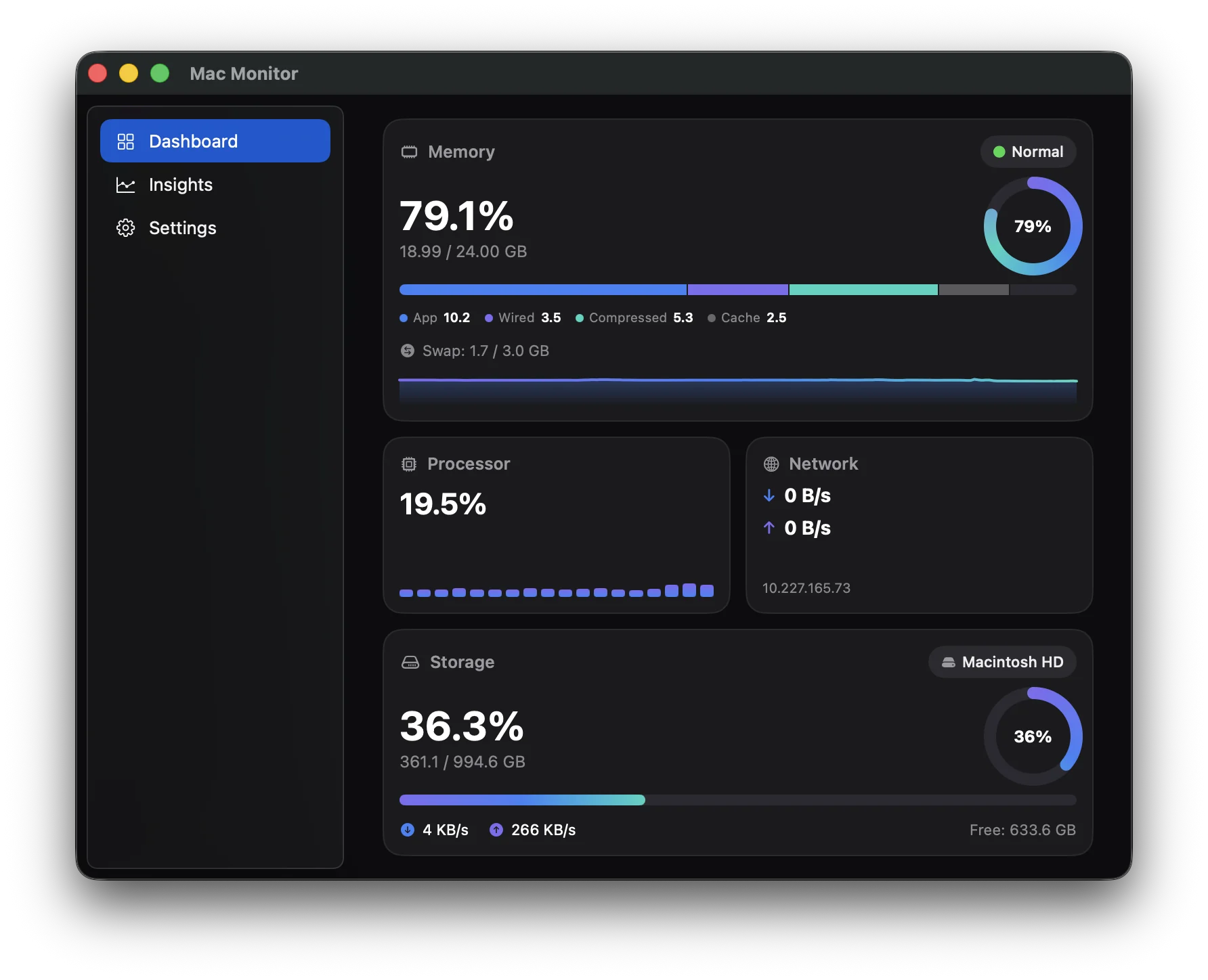Click the memory history line graph
The width and height of the screenshot is (1208, 980).
pyautogui.click(x=738, y=390)
